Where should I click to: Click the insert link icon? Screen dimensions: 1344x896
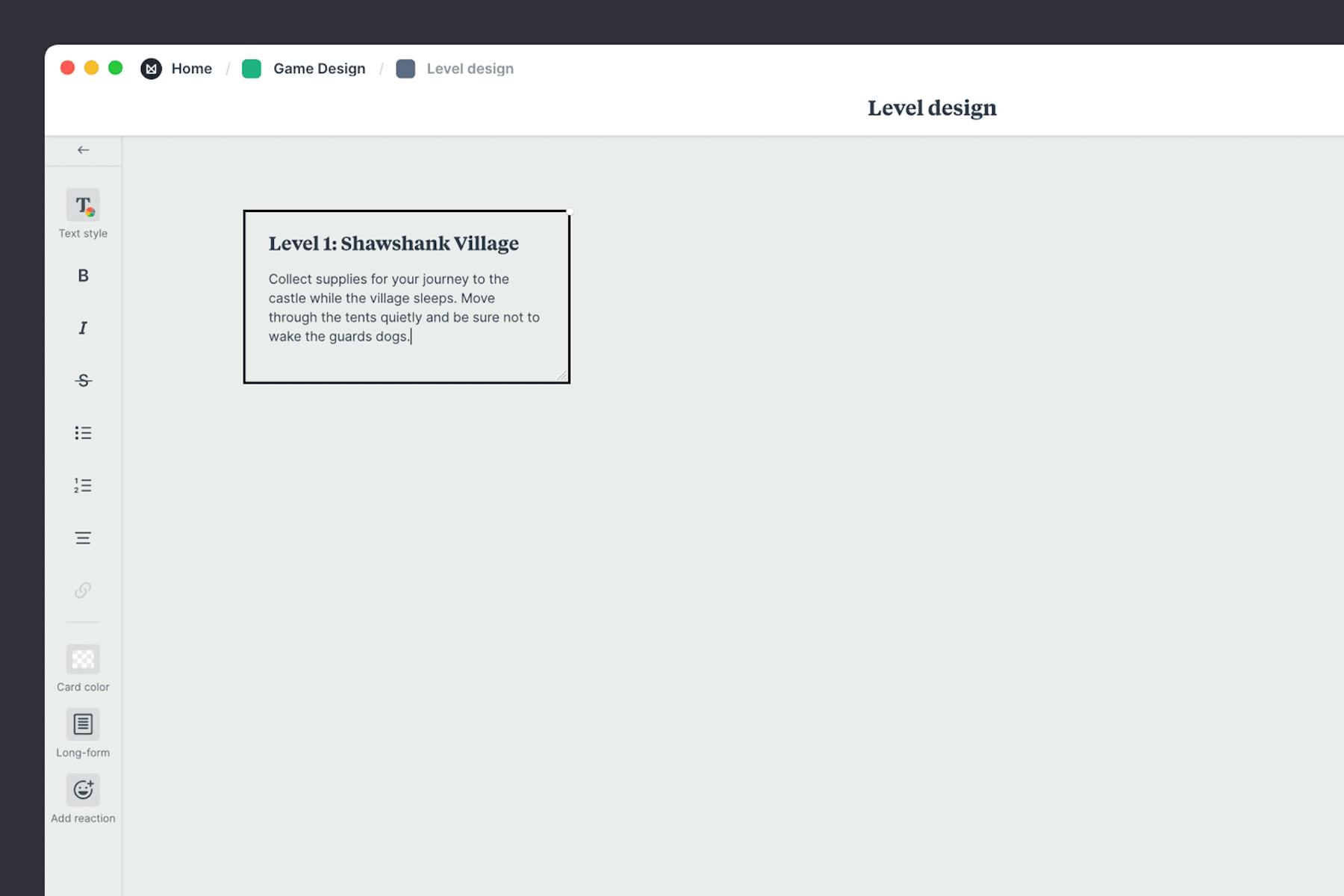[x=83, y=591]
